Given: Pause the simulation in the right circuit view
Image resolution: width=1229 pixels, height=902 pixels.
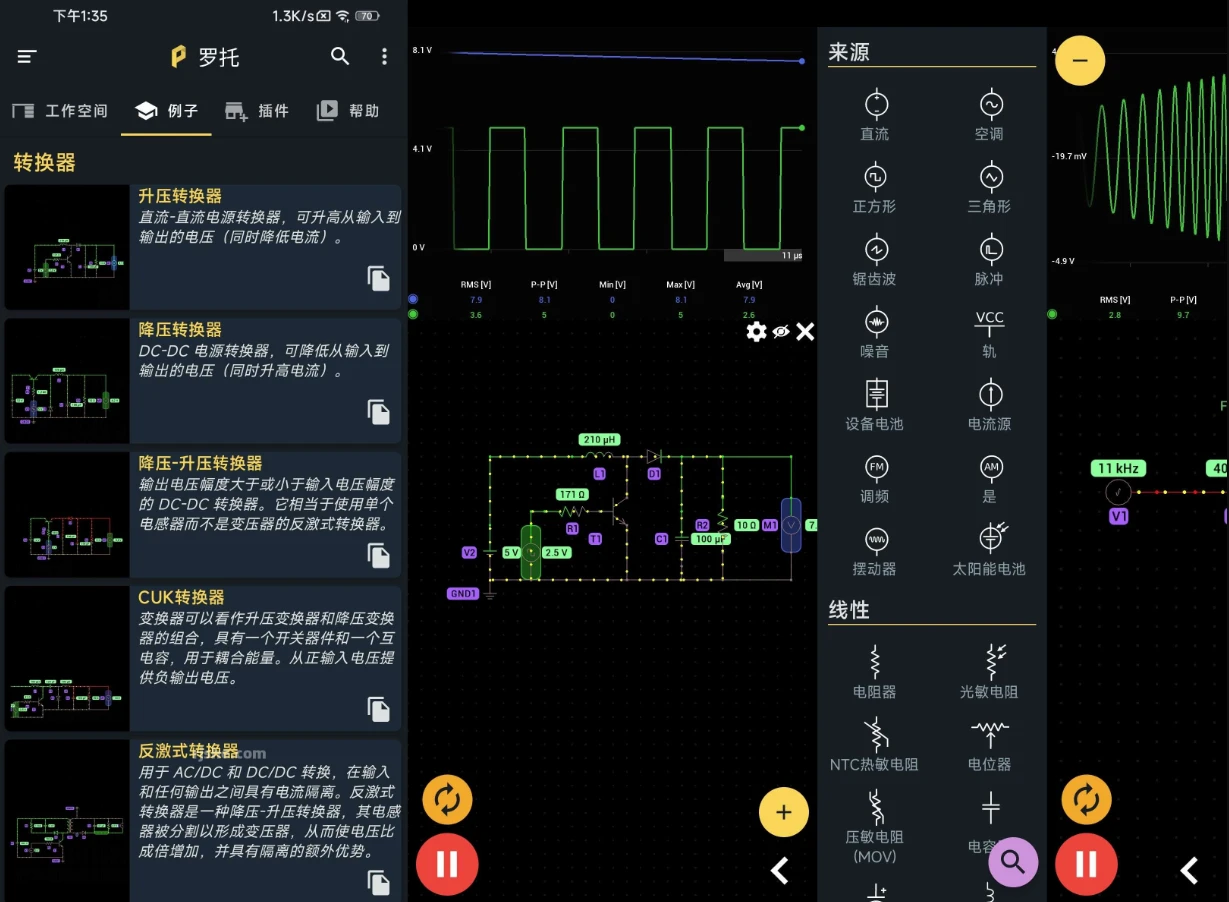Looking at the screenshot, I should point(1086,864).
